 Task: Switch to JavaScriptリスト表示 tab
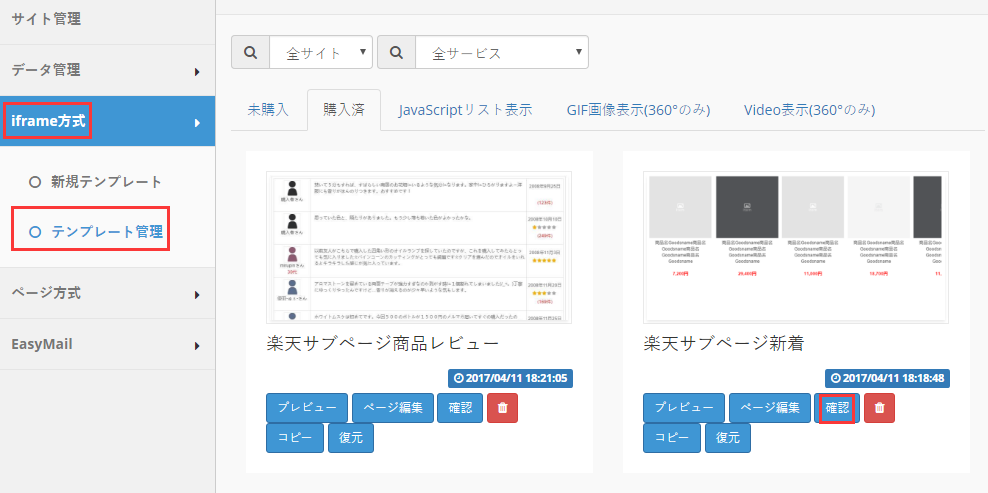click(x=465, y=110)
